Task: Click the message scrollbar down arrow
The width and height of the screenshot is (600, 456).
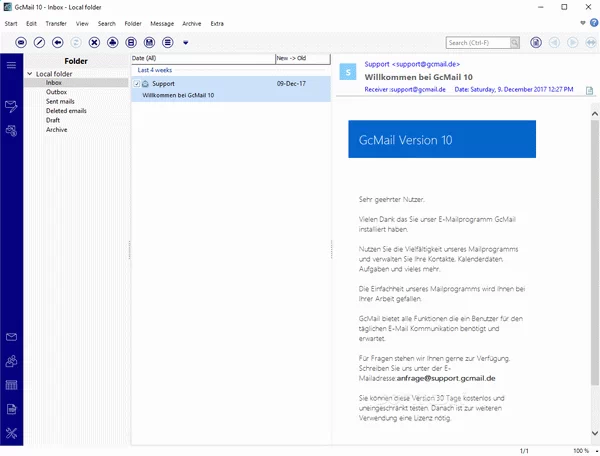Action: 595,433
